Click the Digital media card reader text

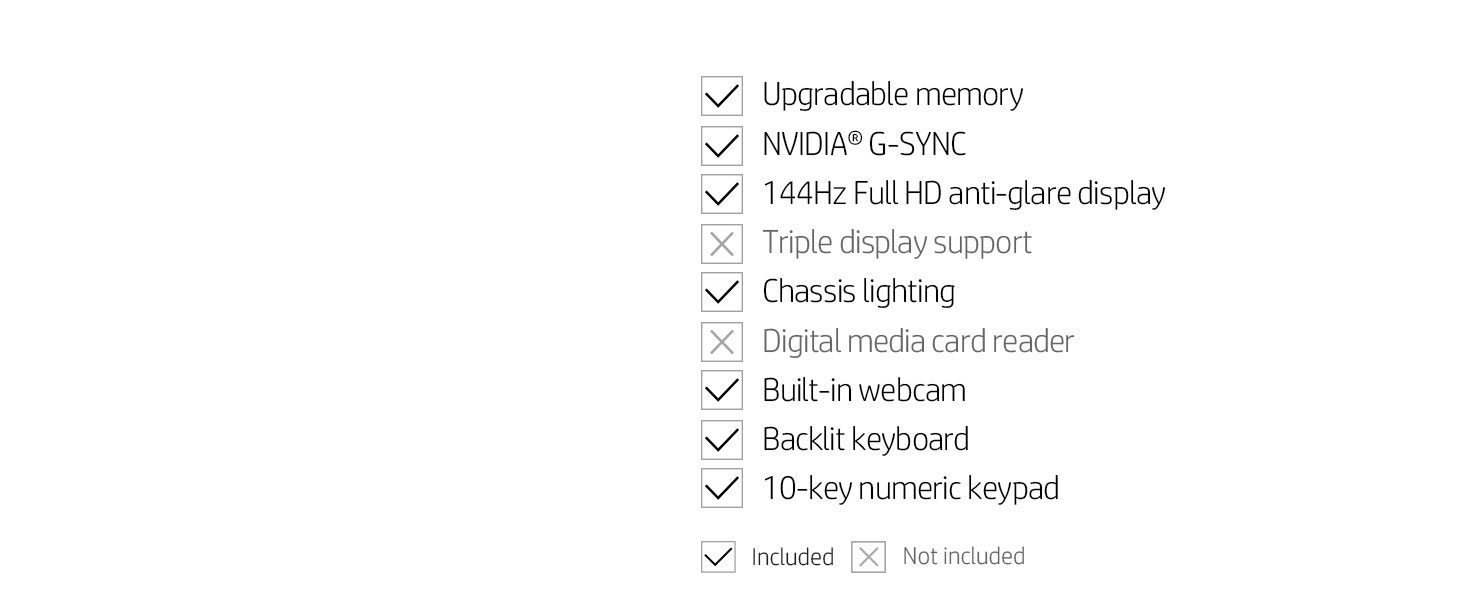point(917,342)
